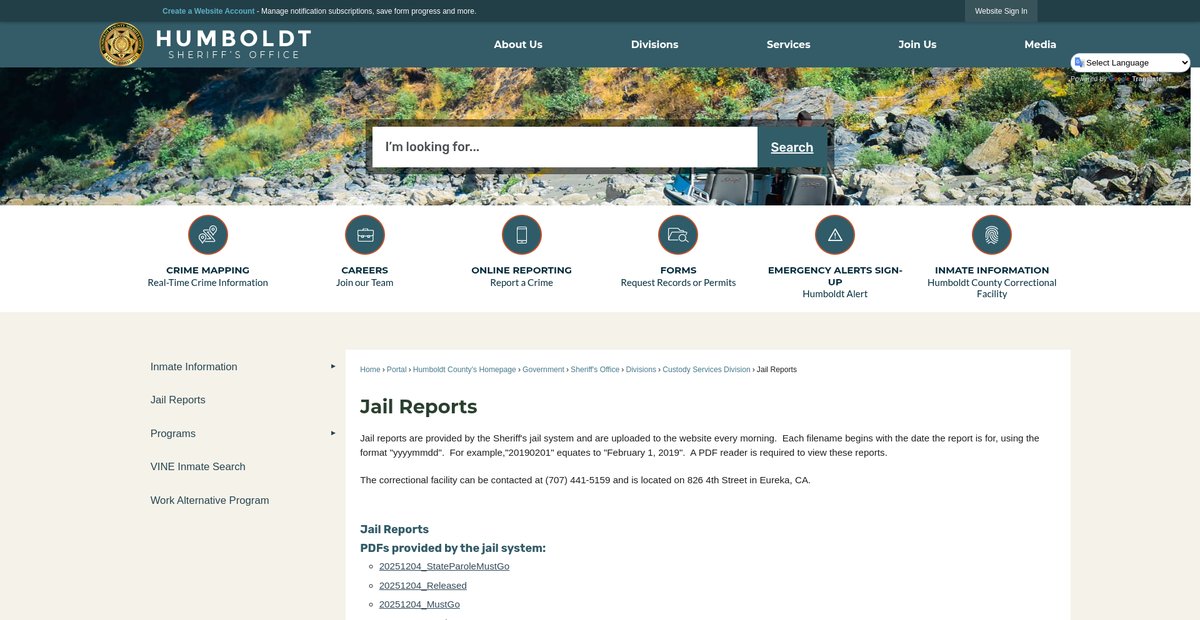Open Jail Reports in the sidebar
The height and width of the screenshot is (620, 1200).
tap(178, 400)
